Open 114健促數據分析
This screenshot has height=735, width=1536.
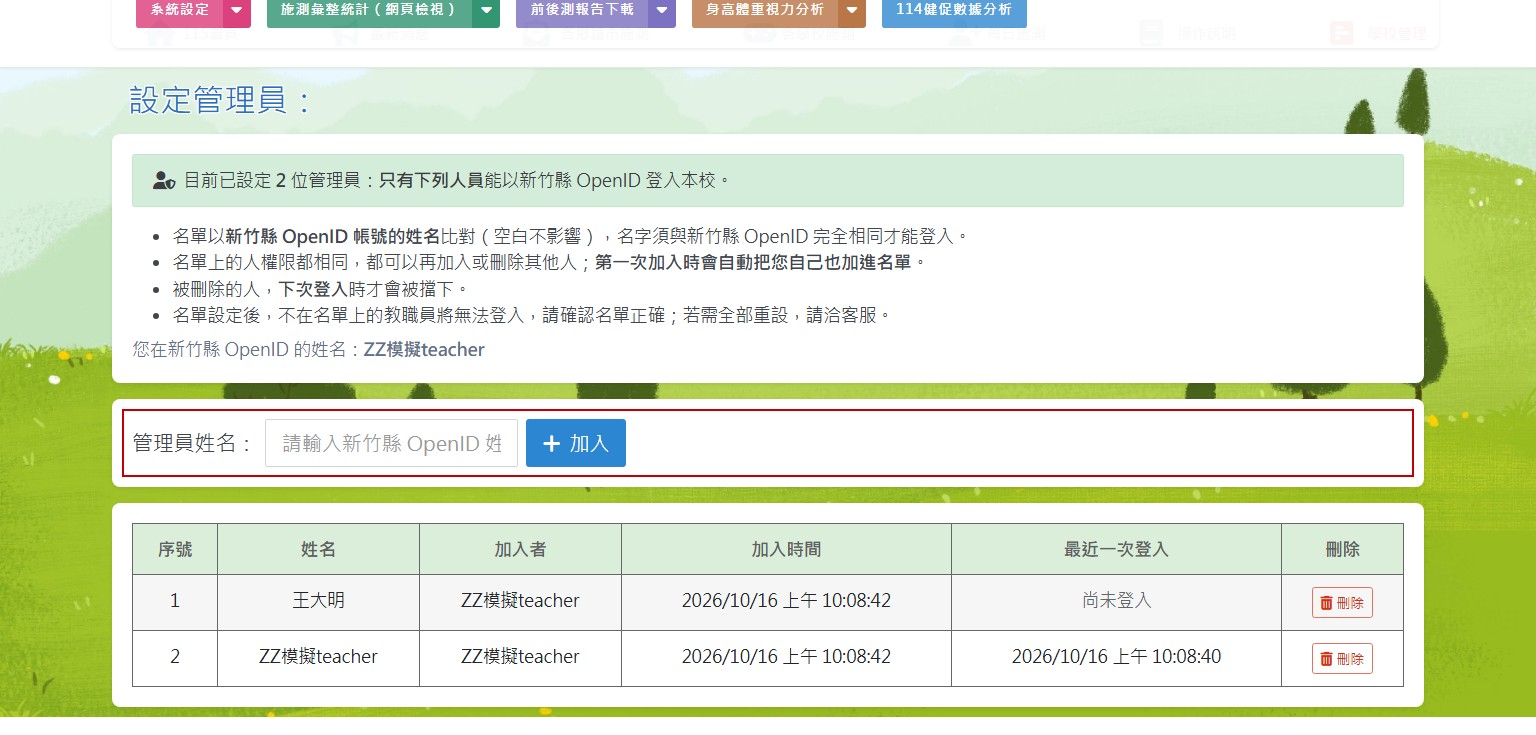[954, 11]
